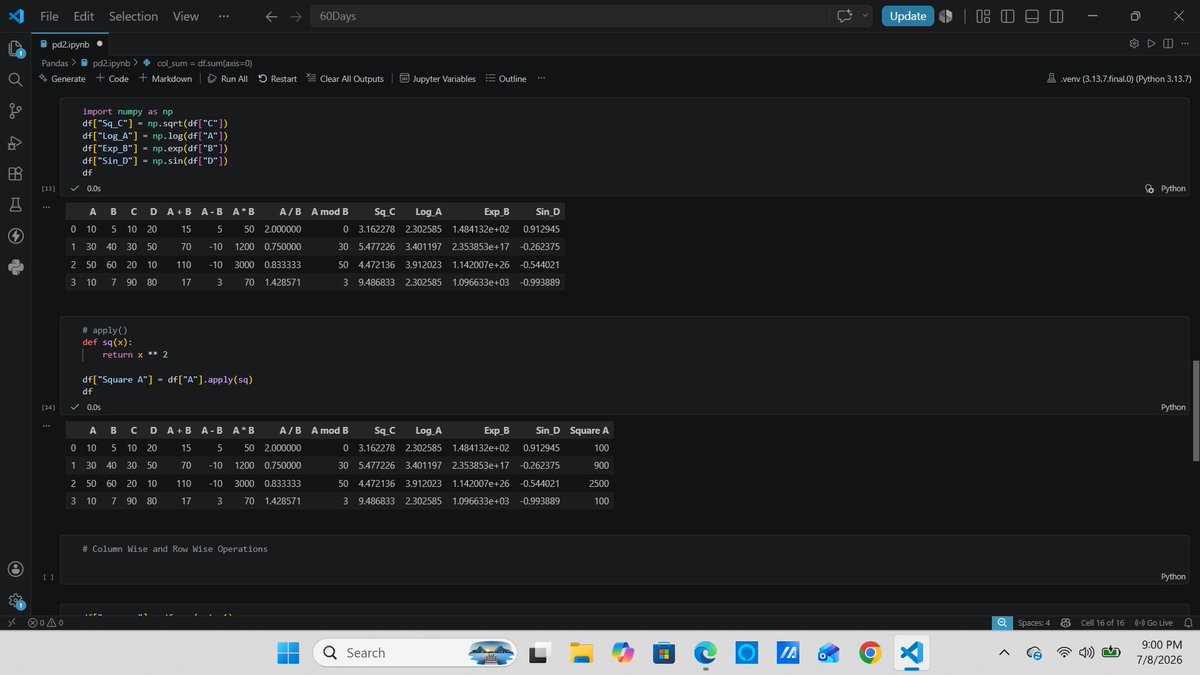
Task: Show notebook Outline
Action: [506, 79]
